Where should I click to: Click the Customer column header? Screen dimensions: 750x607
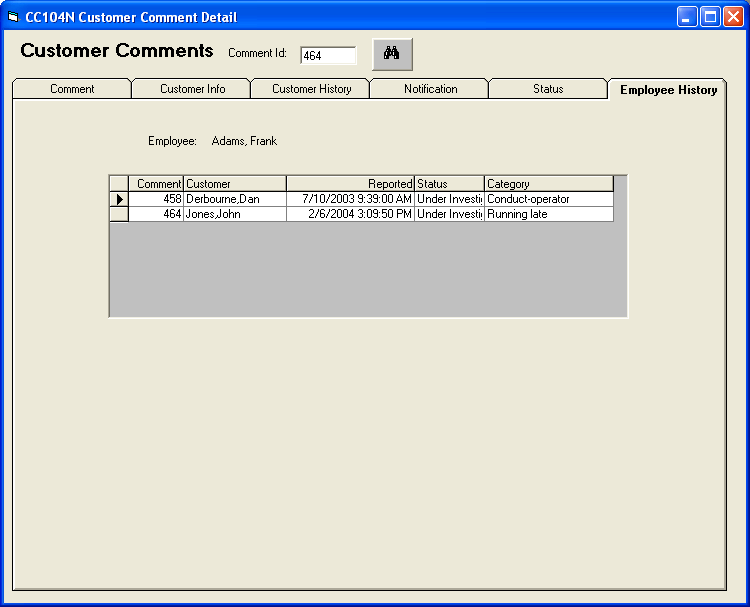point(235,184)
